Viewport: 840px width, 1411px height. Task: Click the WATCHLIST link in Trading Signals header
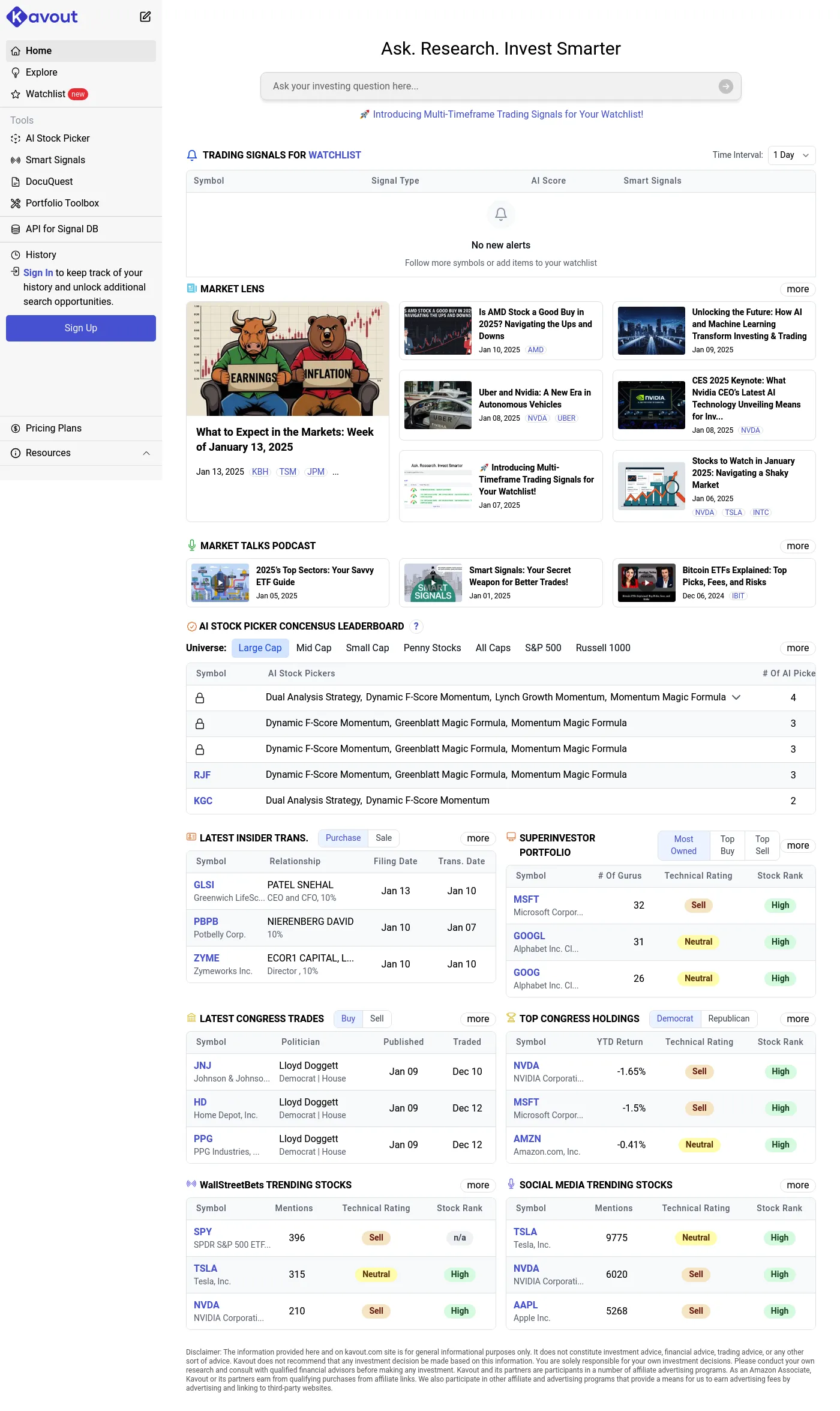[x=335, y=155]
